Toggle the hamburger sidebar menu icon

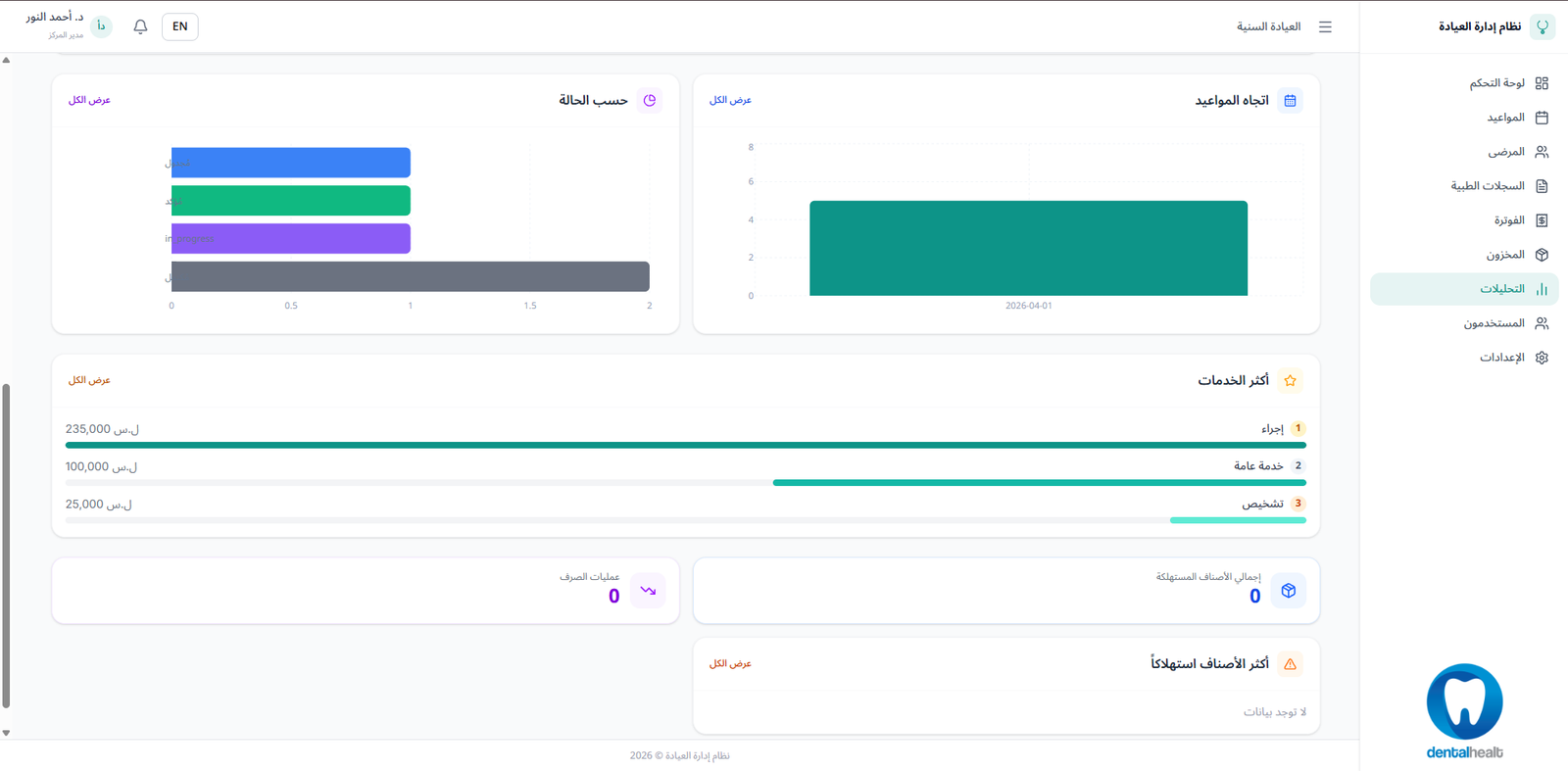[x=1325, y=27]
